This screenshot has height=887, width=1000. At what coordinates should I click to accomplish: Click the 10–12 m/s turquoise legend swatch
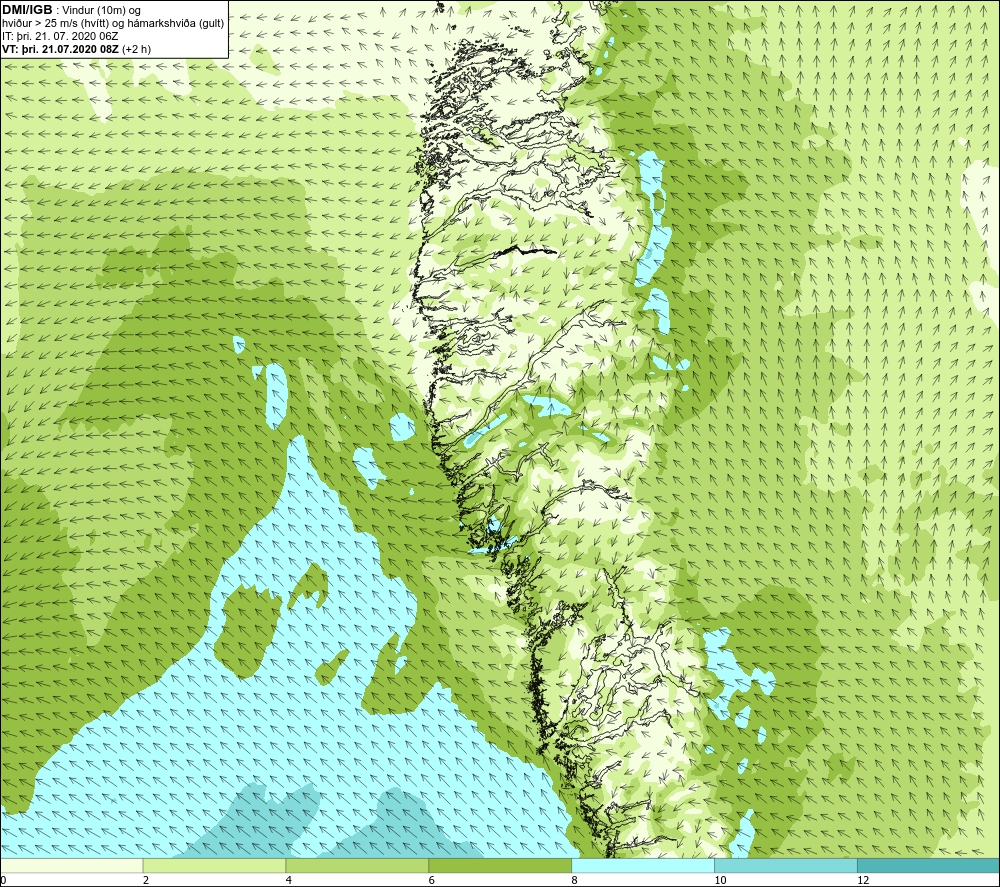[786, 865]
